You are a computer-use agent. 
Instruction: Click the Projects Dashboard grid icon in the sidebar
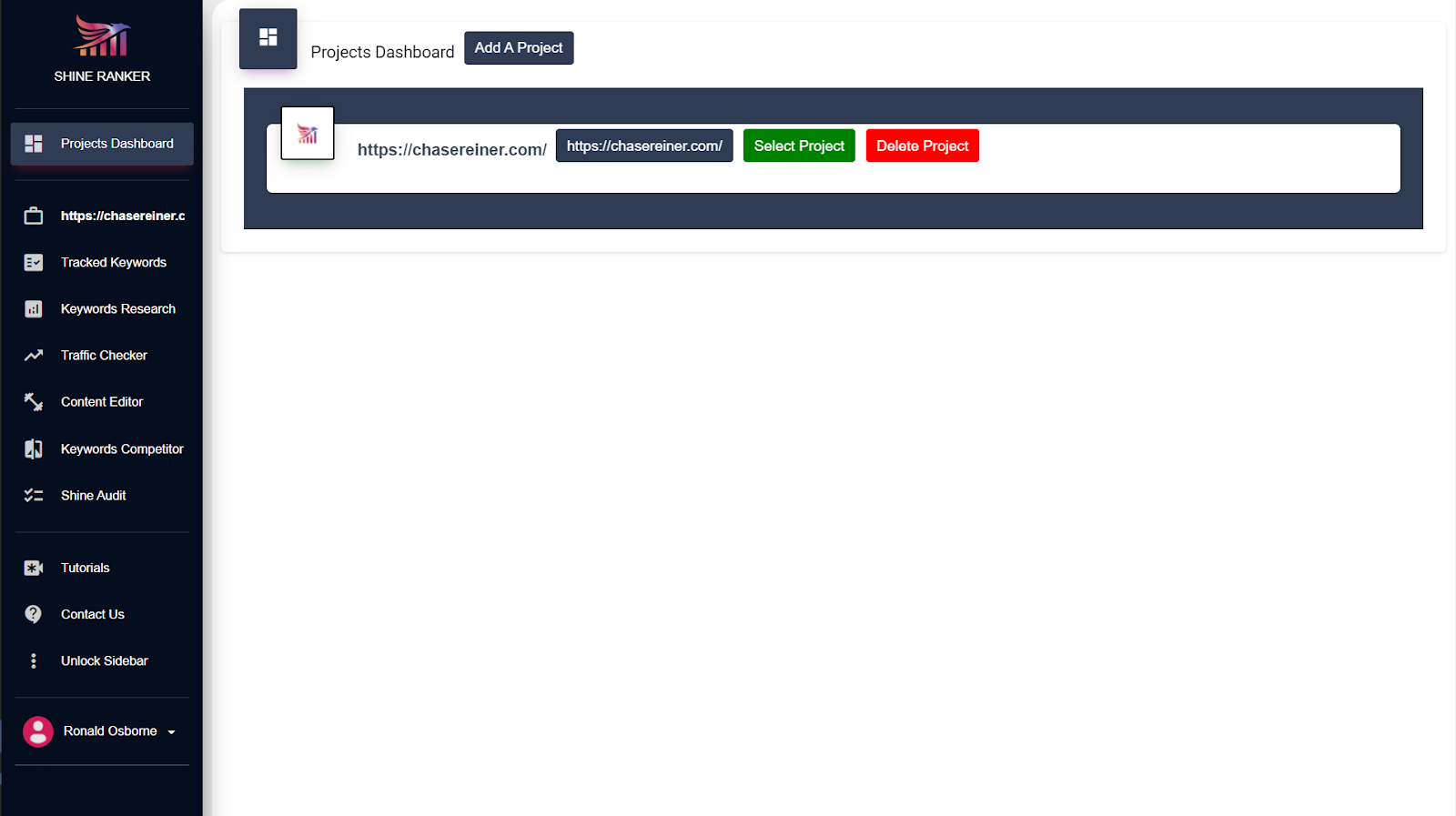coord(34,144)
